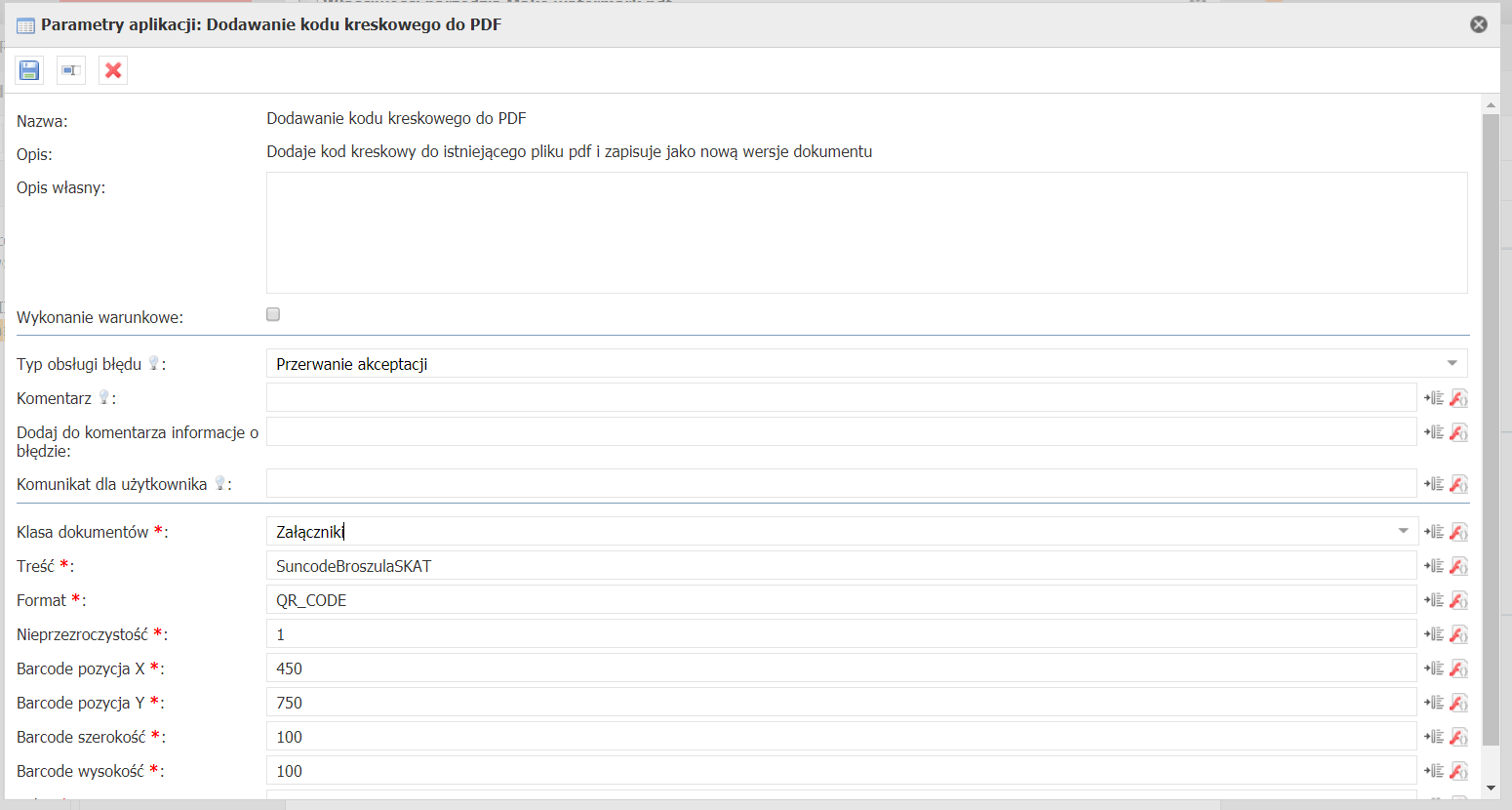Open the function editor for the Treść field
Viewport: 1512px width, 810px height.
[1458, 566]
